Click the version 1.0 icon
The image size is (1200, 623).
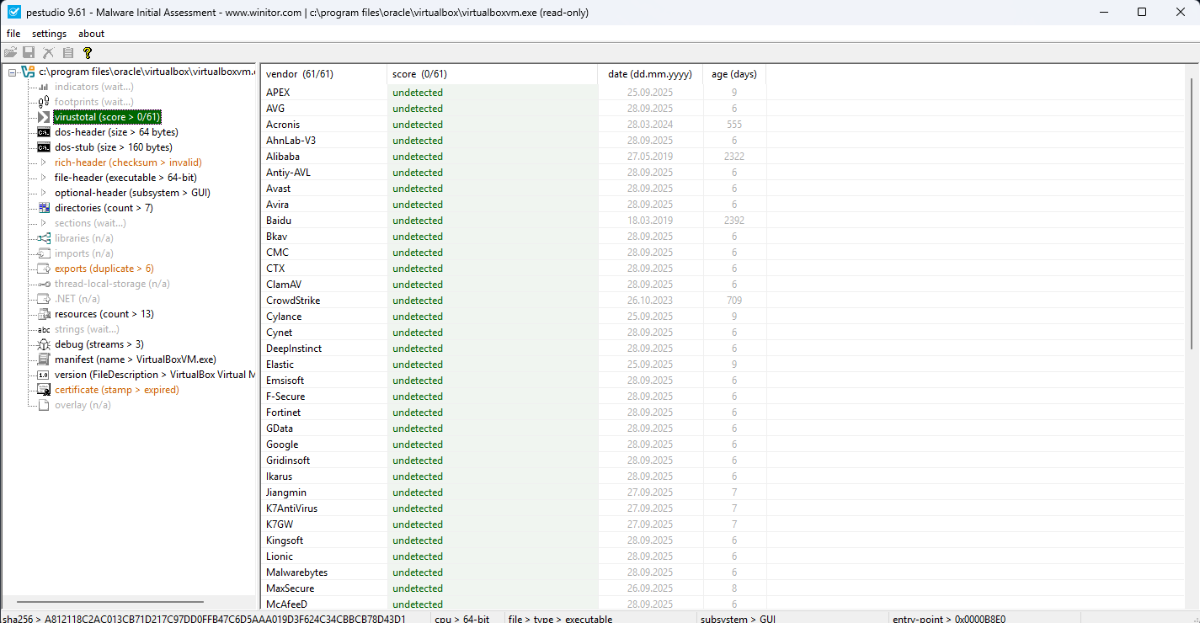[44, 375]
